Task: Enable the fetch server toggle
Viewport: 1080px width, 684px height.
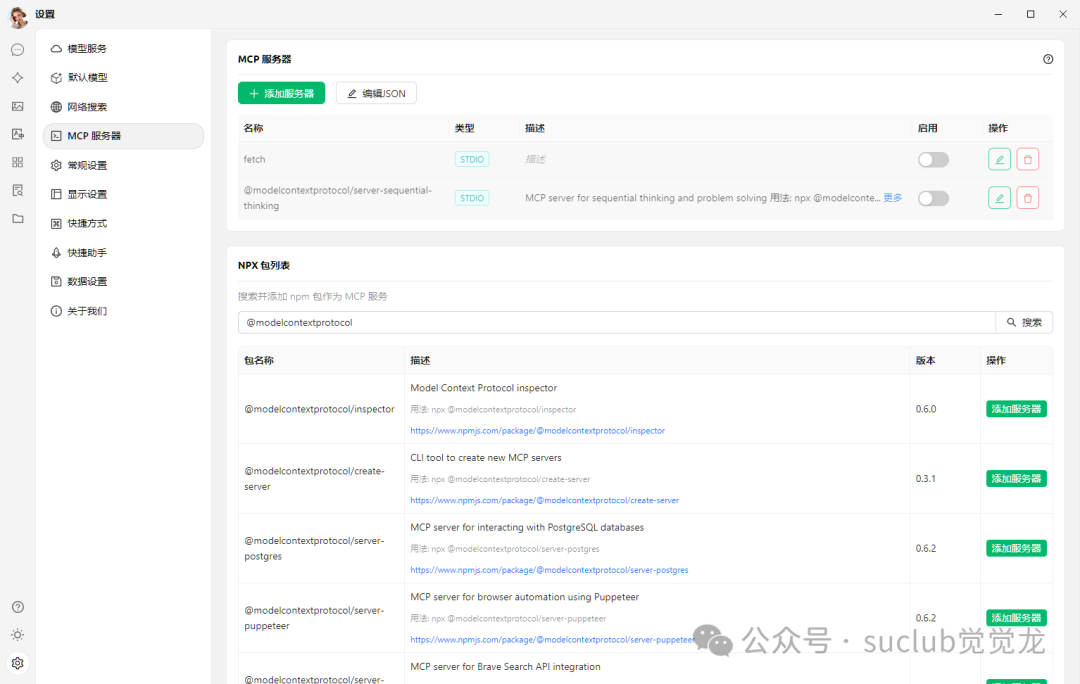Action: point(933,160)
